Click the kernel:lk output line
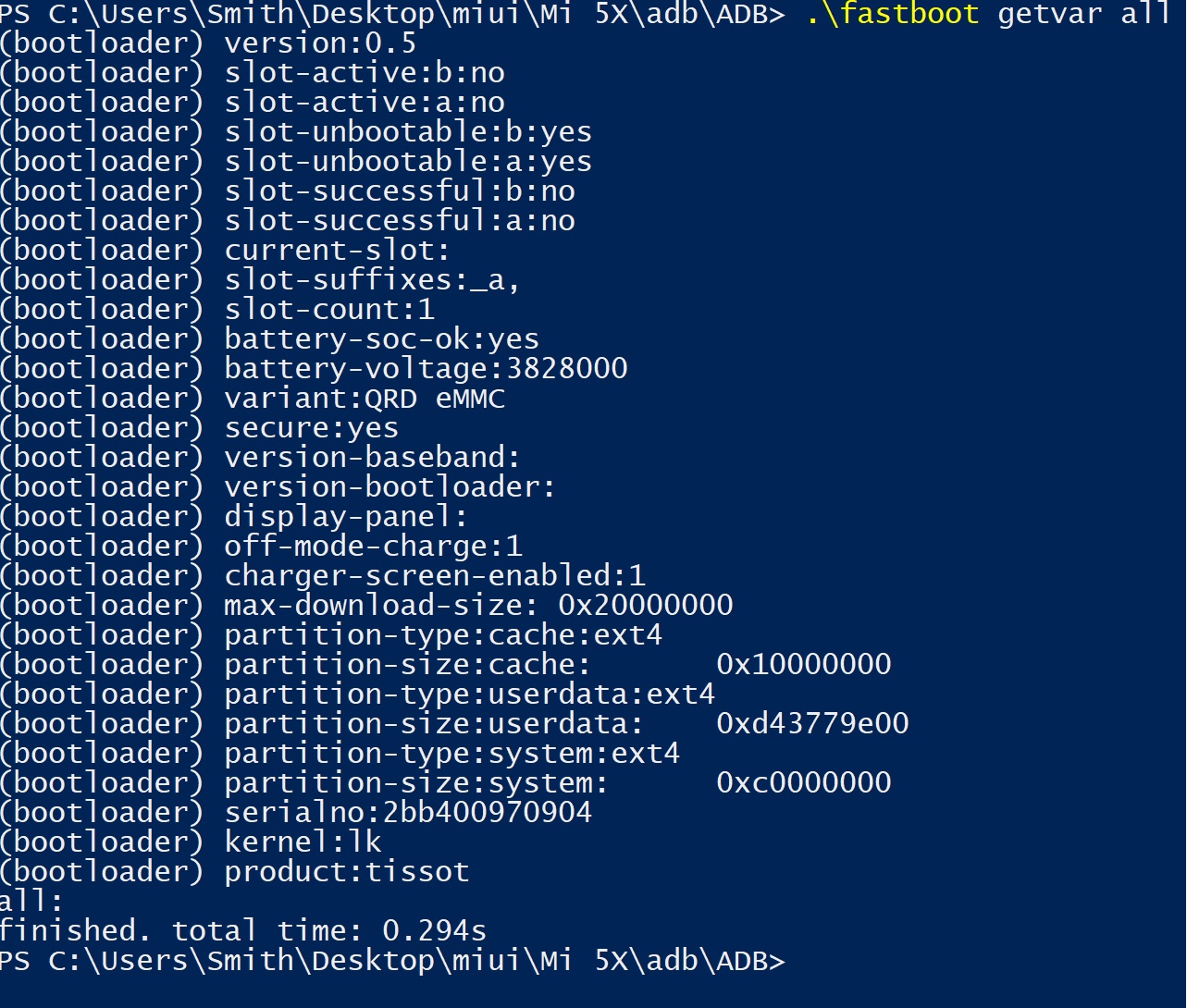This screenshot has height=1008, width=1187. 192,842
